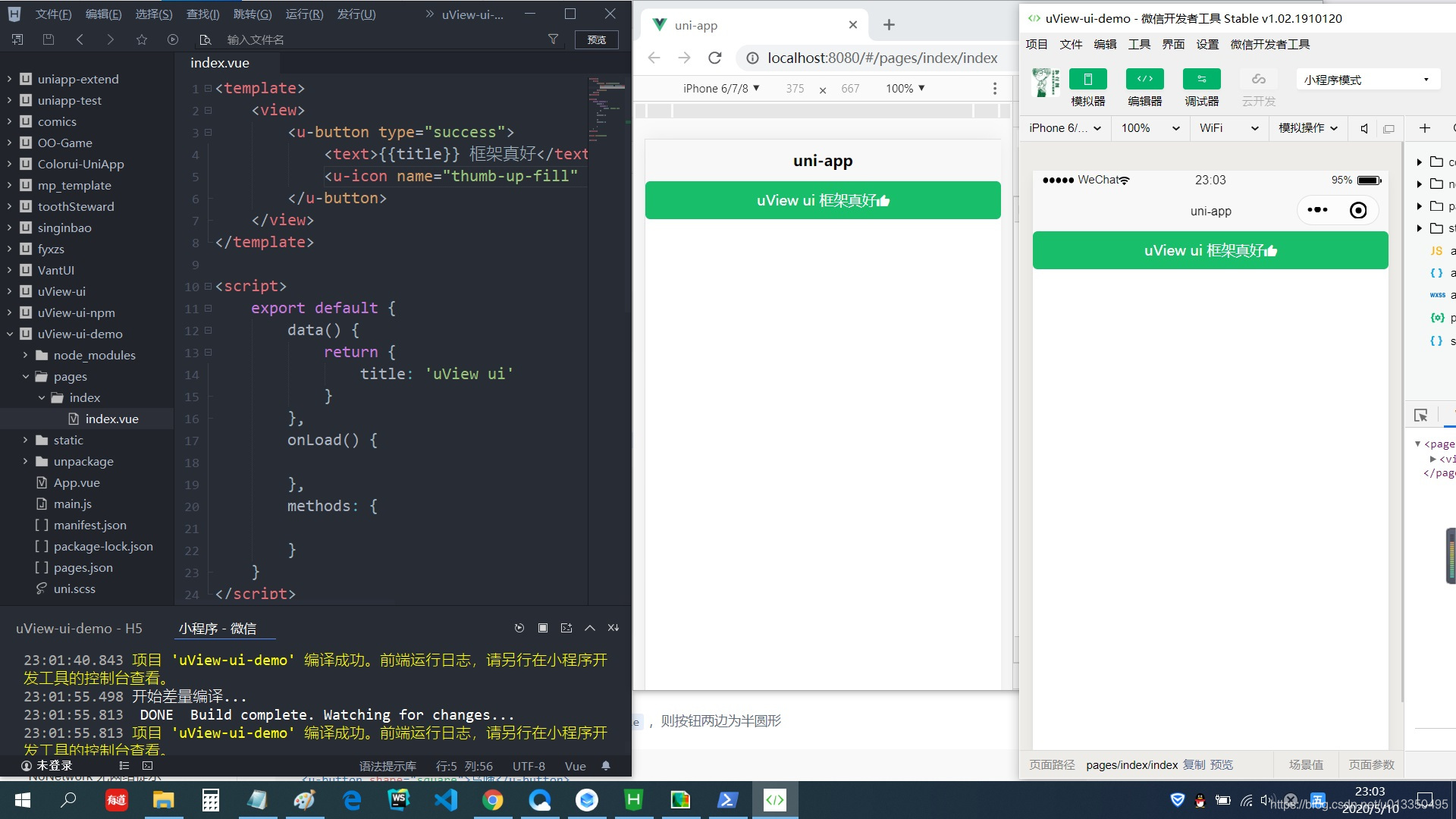Toggle line 3 code fold marker

pyautogui.click(x=209, y=133)
